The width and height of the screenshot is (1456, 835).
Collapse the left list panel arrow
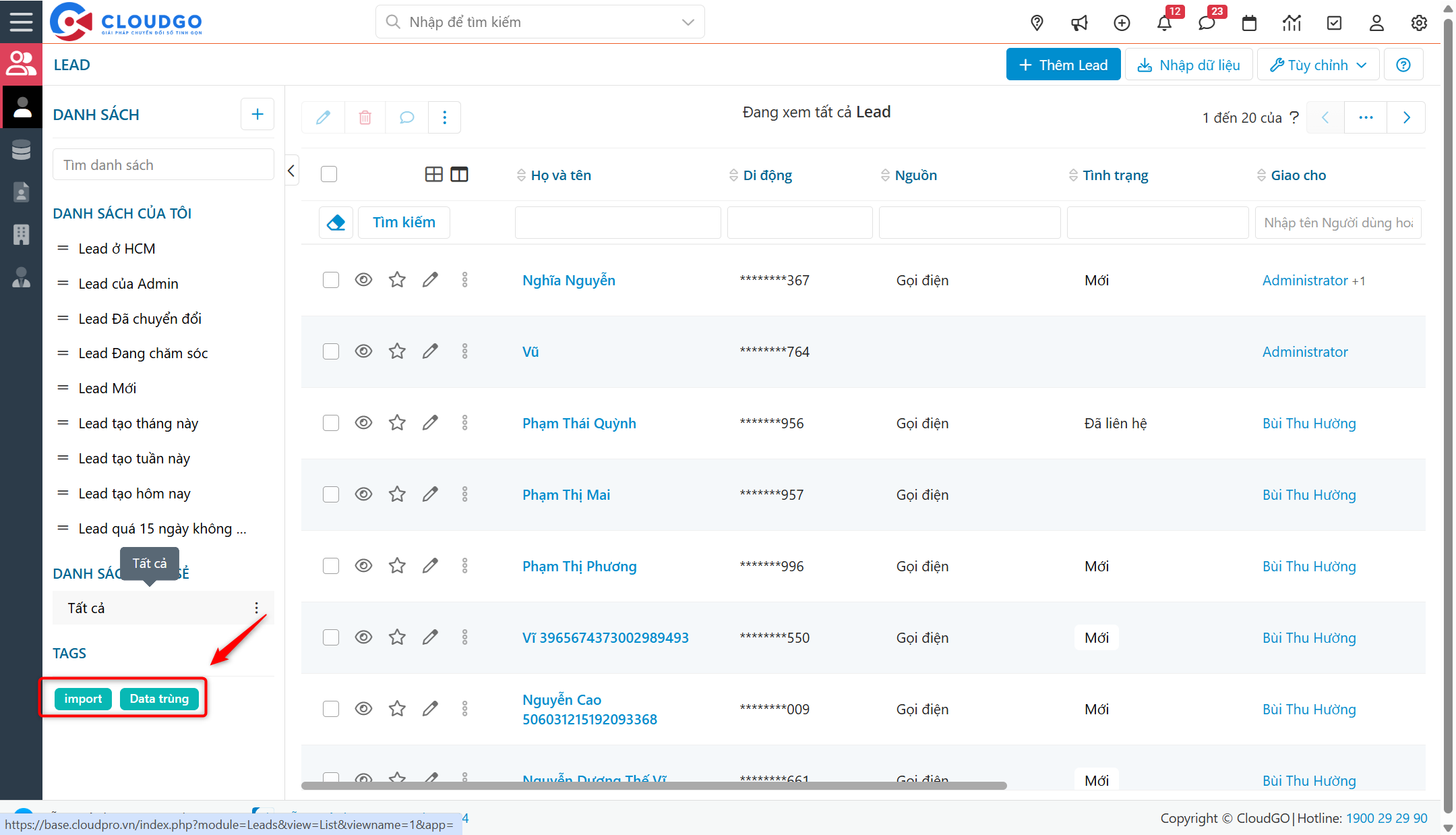[291, 171]
